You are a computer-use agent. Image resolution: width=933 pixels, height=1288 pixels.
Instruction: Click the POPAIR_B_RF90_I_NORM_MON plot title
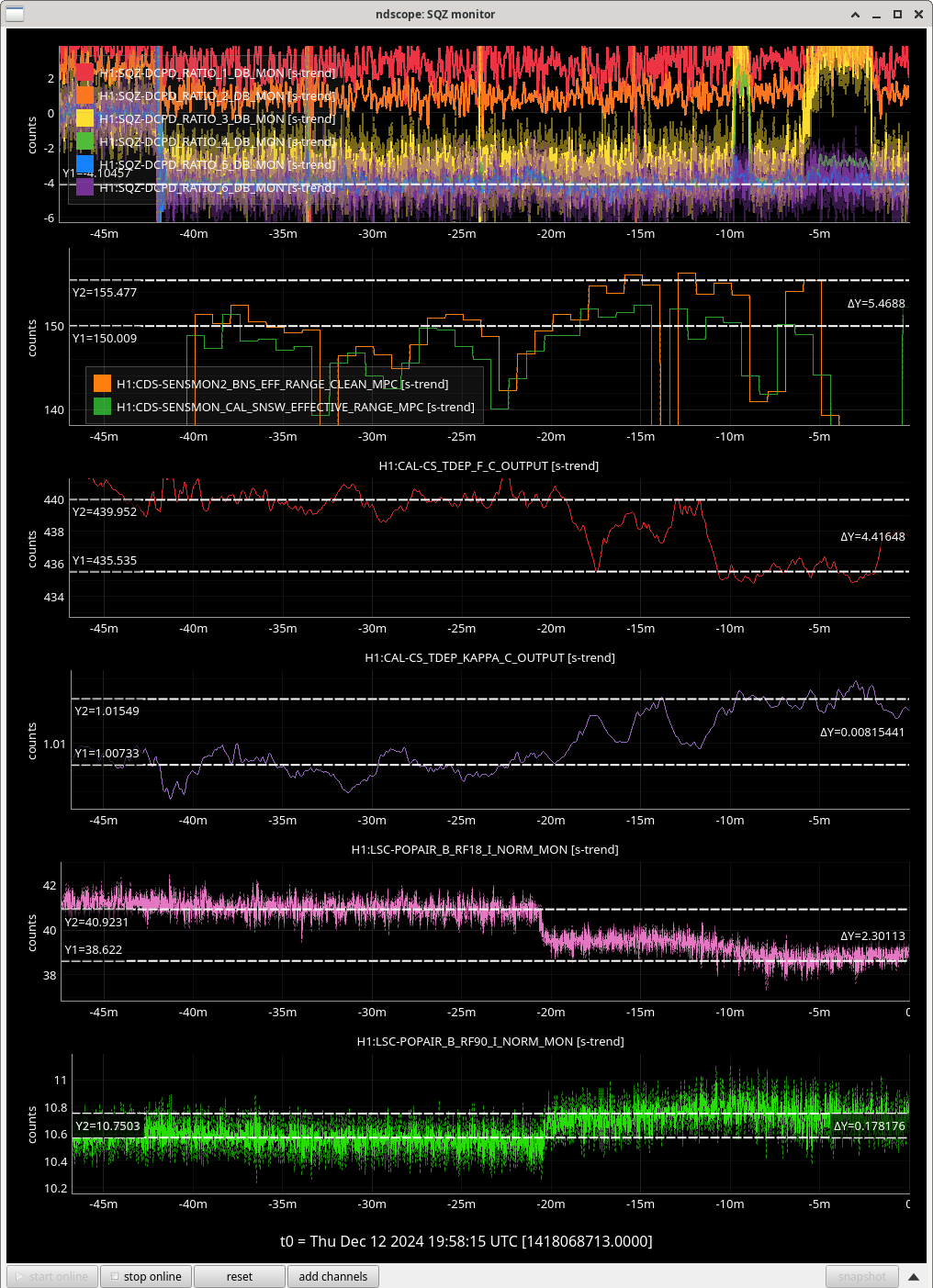[490, 1041]
